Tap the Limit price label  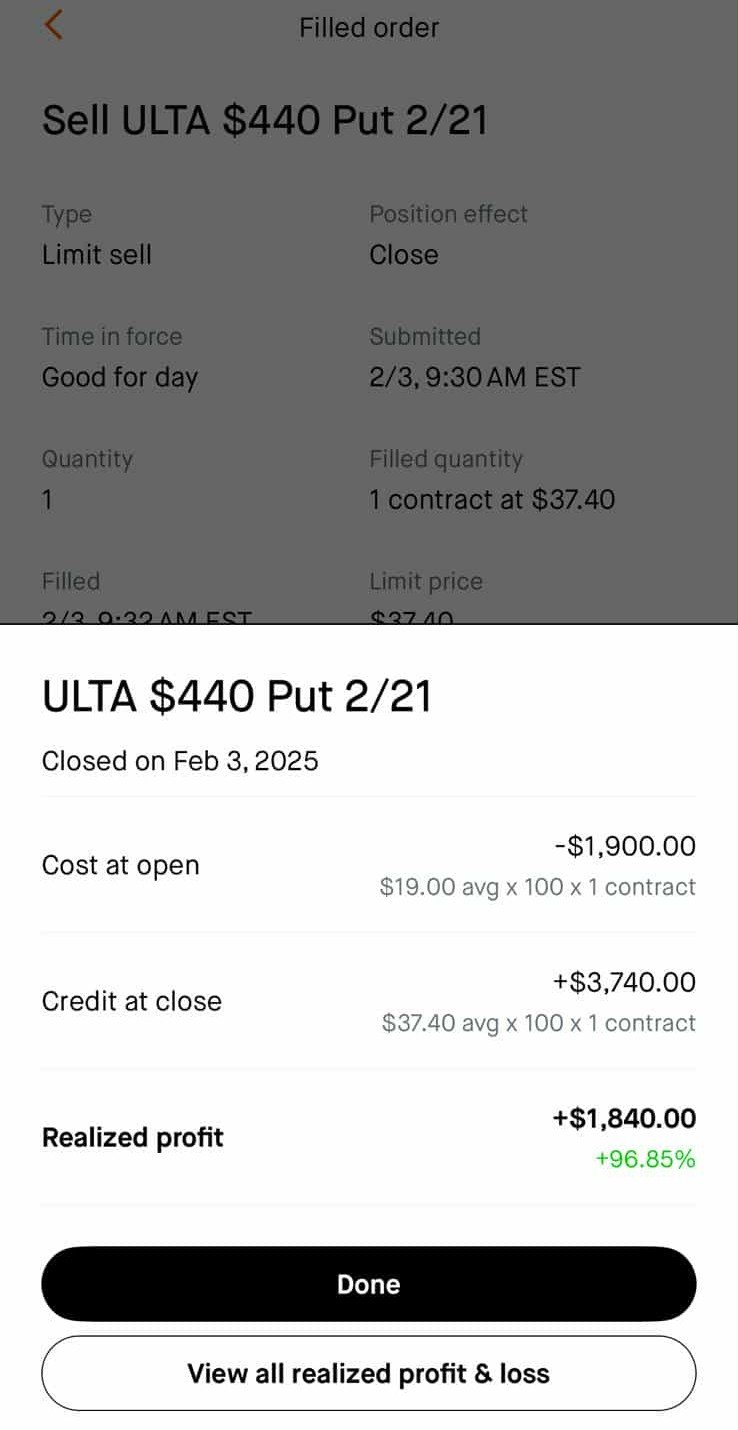pyautogui.click(x=426, y=581)
